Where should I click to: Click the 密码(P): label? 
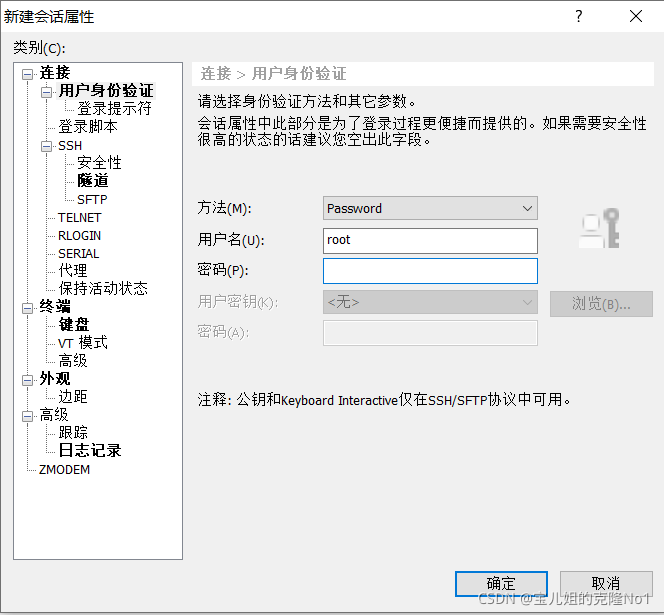(223, 270)
